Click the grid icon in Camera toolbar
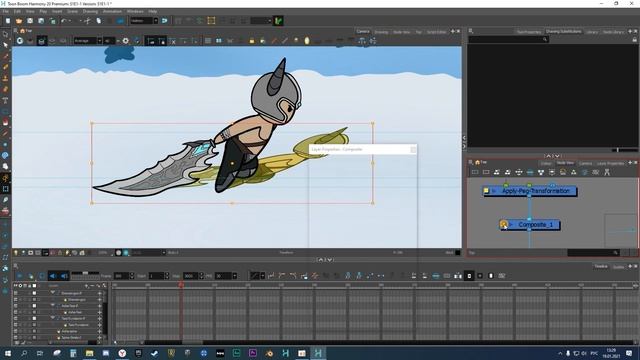The width and height of the screenshot is (640, 360). pyautogui.click(x=208, y=41)
